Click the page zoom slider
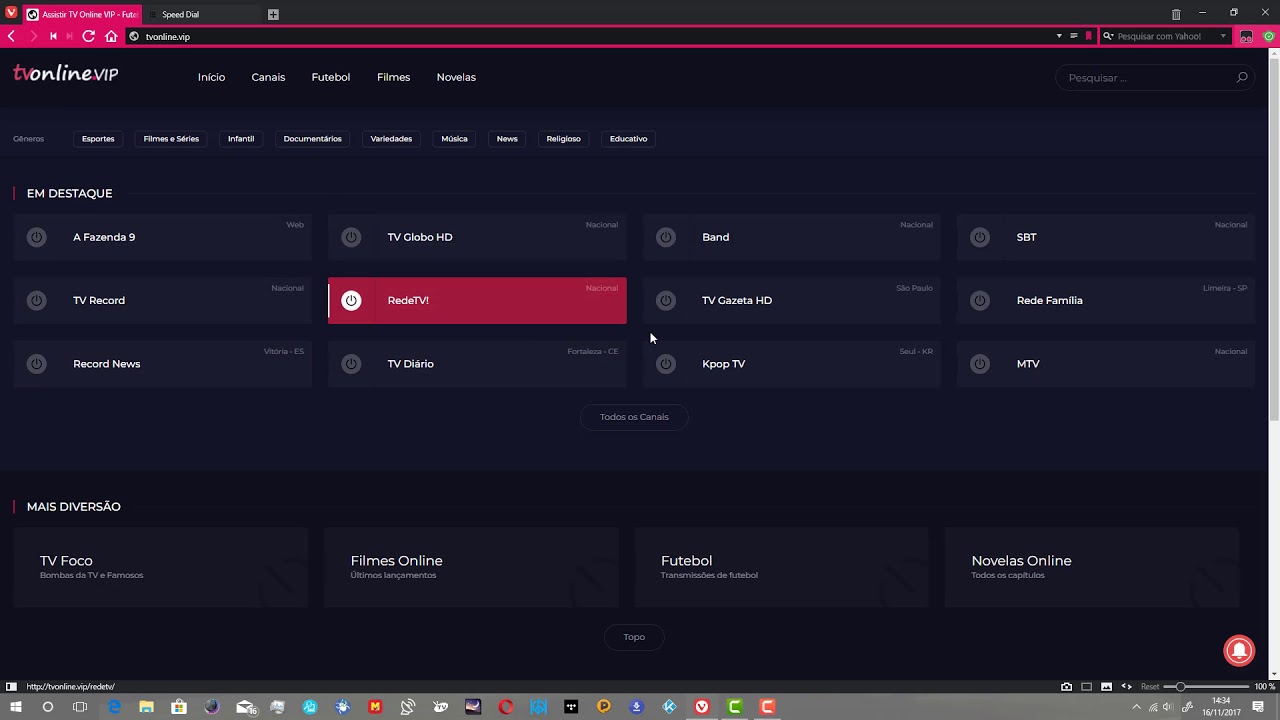Image resolution: width=1280 pixels, height=720 pixels. [x=1206, y=687]
